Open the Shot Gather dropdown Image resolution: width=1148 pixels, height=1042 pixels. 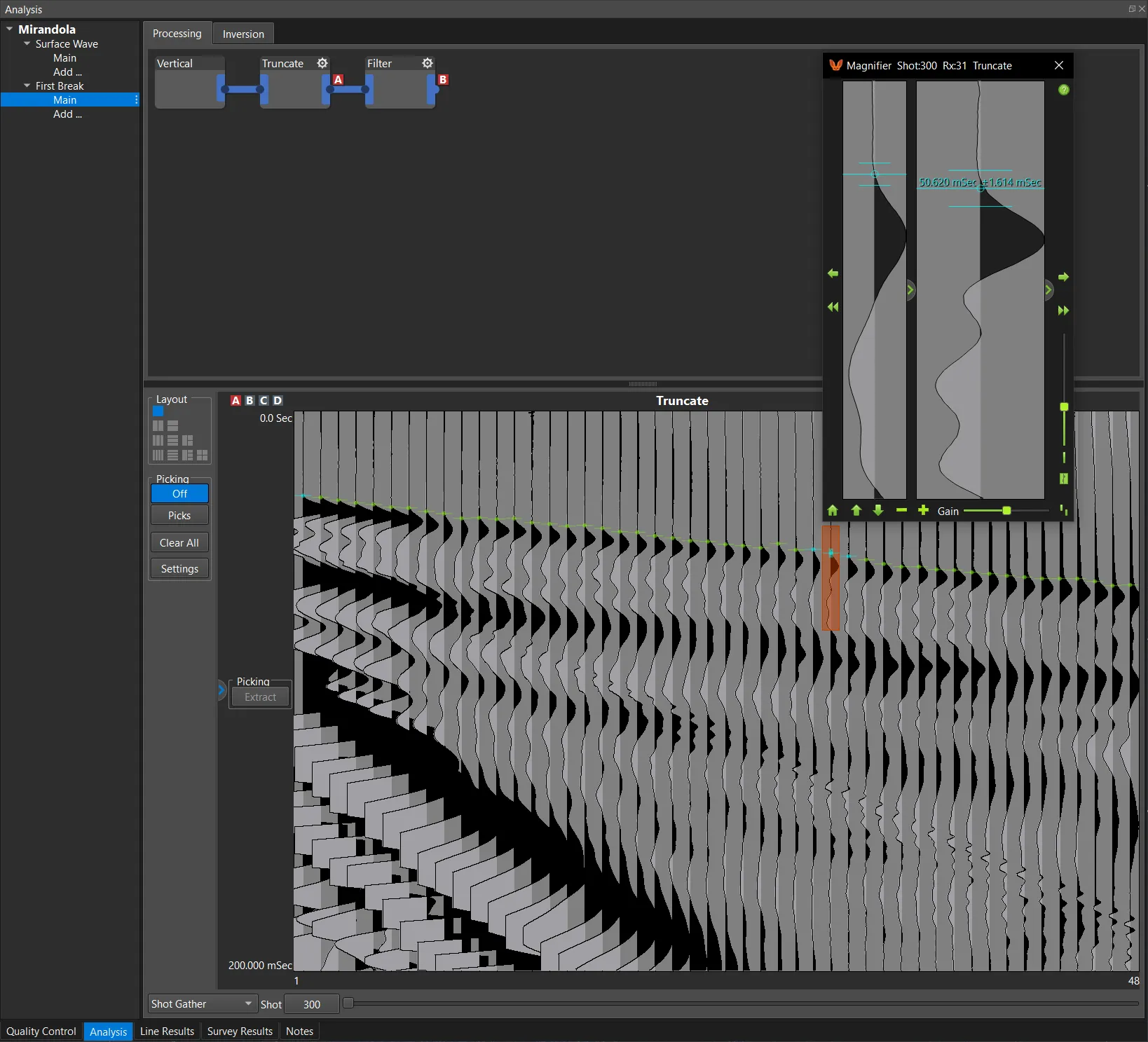pos(202,1004)
